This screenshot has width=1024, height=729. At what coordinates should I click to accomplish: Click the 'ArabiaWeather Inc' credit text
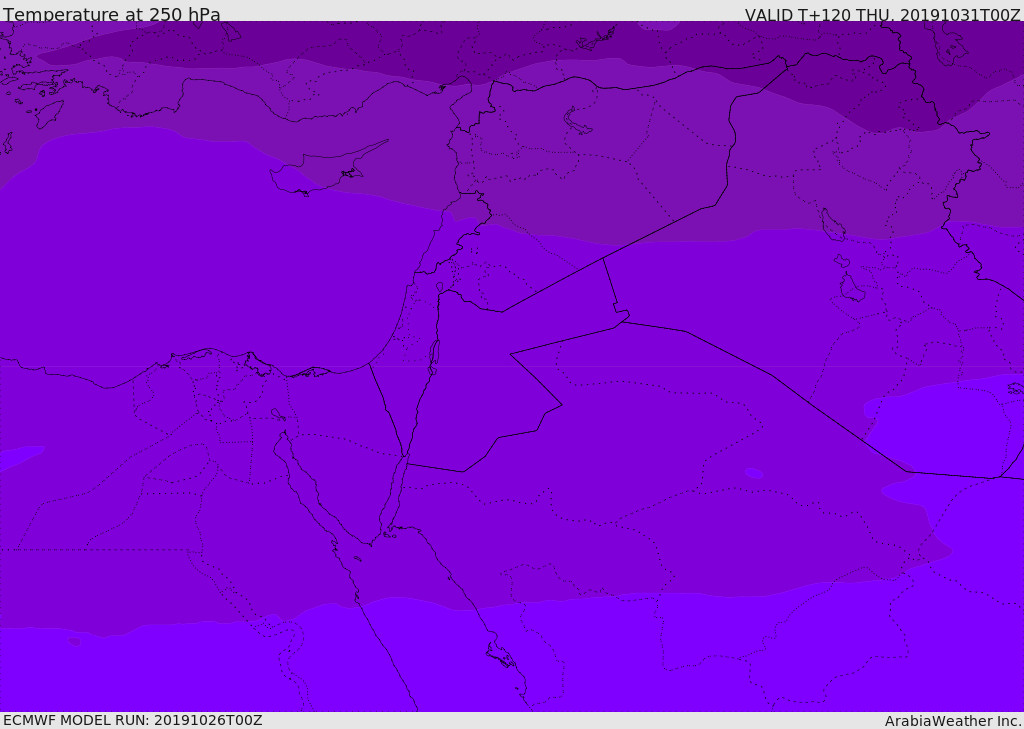pyautogui.click(x=952, y=721)
